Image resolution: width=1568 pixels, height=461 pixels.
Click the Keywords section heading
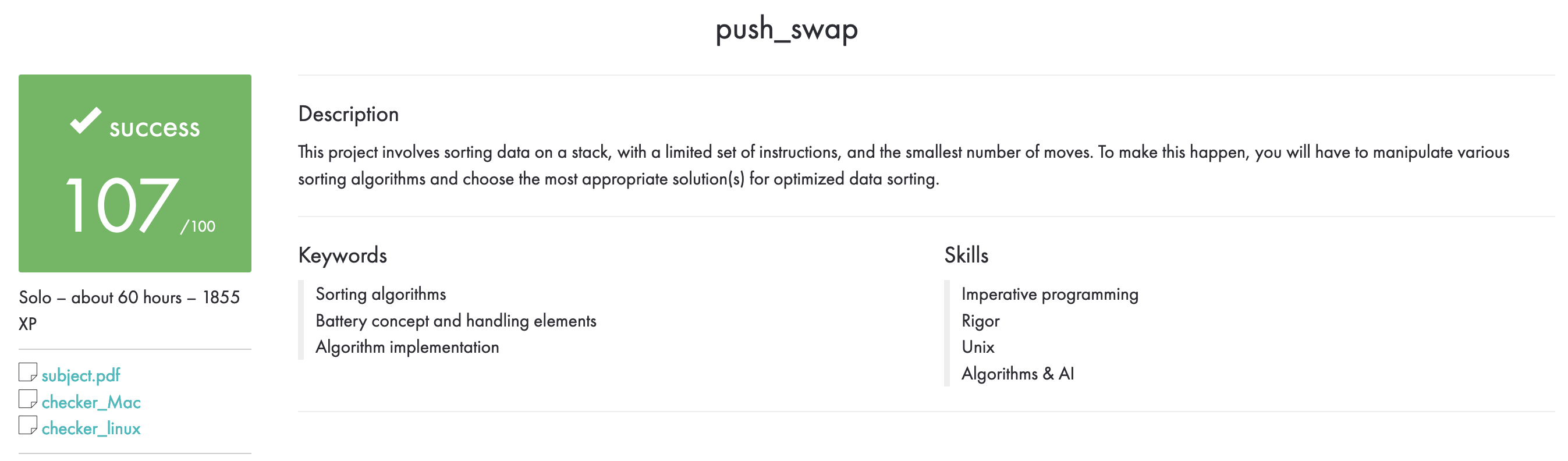pyautogui.click(x=342, y=255)
